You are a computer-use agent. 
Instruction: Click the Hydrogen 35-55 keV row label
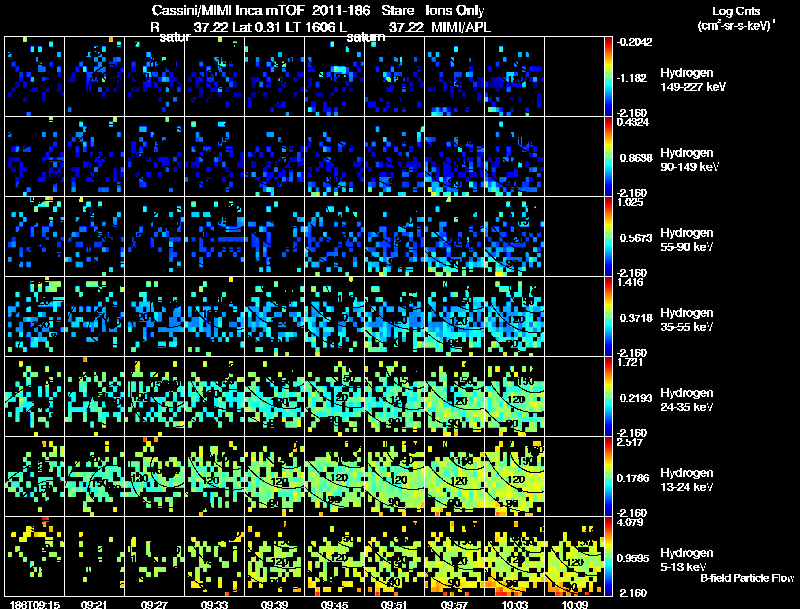[x=687, y=320]
